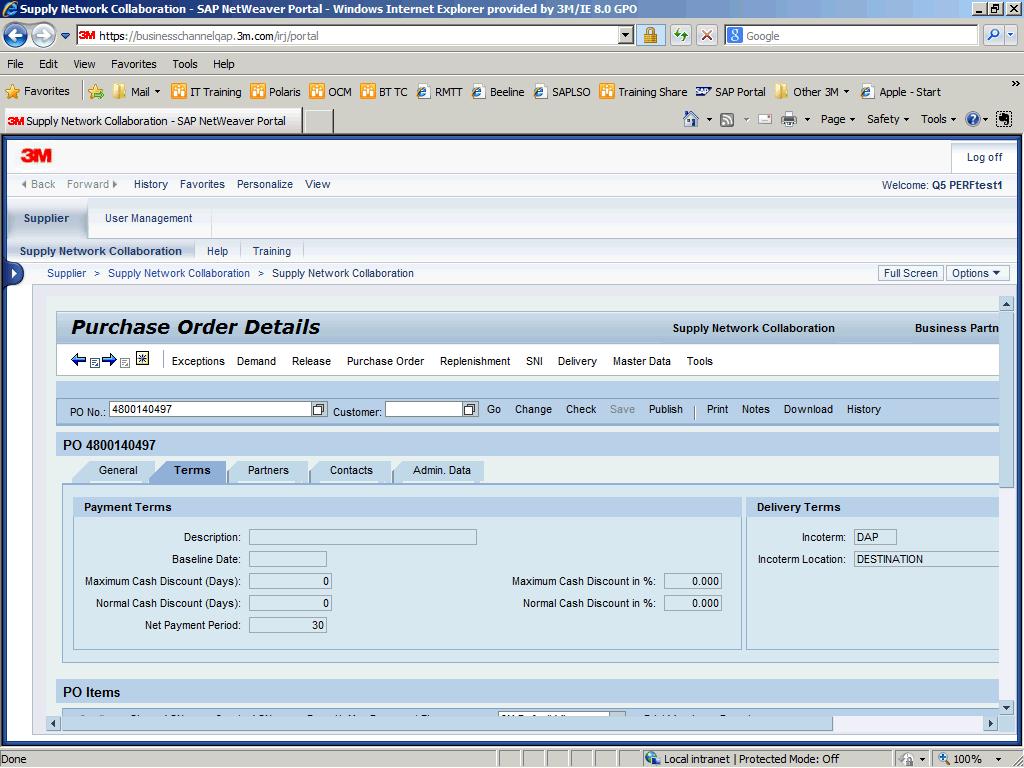Screen dimensions: 1024x768
Task: Click the 3M logo in the portal header
Action: tap(36, 155)
